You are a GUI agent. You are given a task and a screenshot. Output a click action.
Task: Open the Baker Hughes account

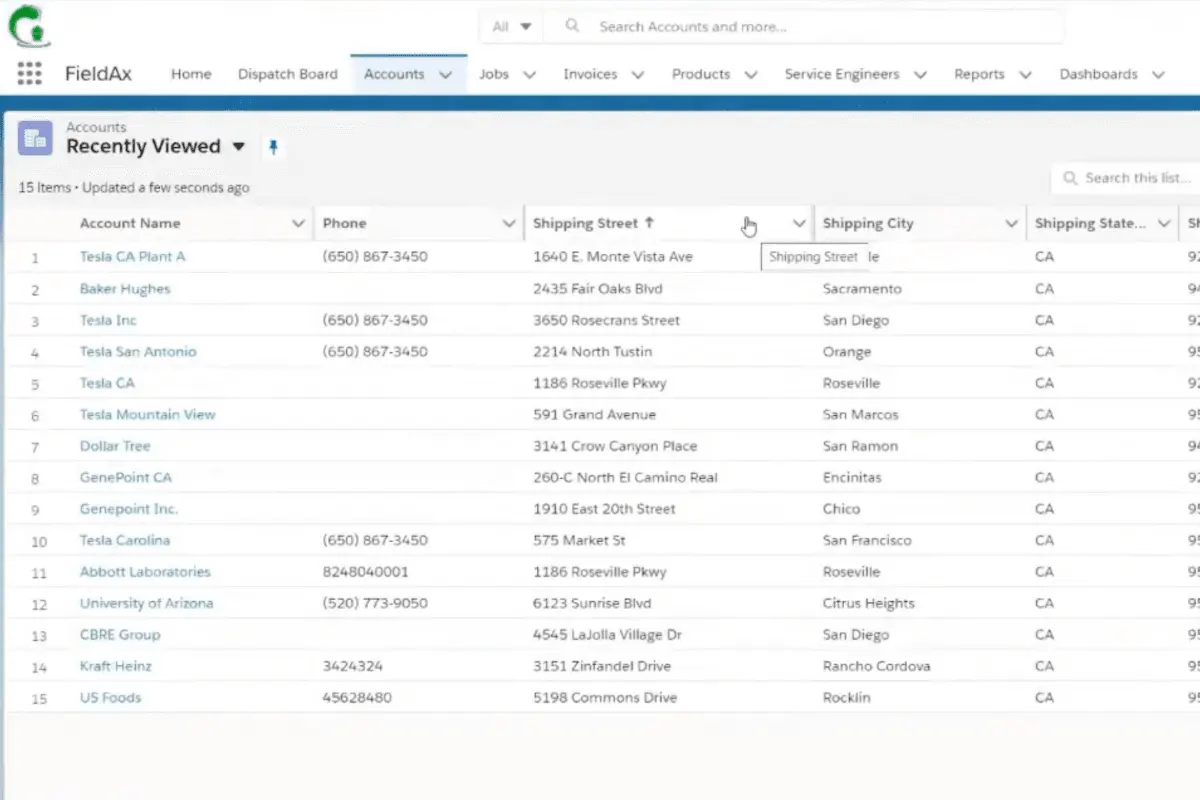pos(125,289)
